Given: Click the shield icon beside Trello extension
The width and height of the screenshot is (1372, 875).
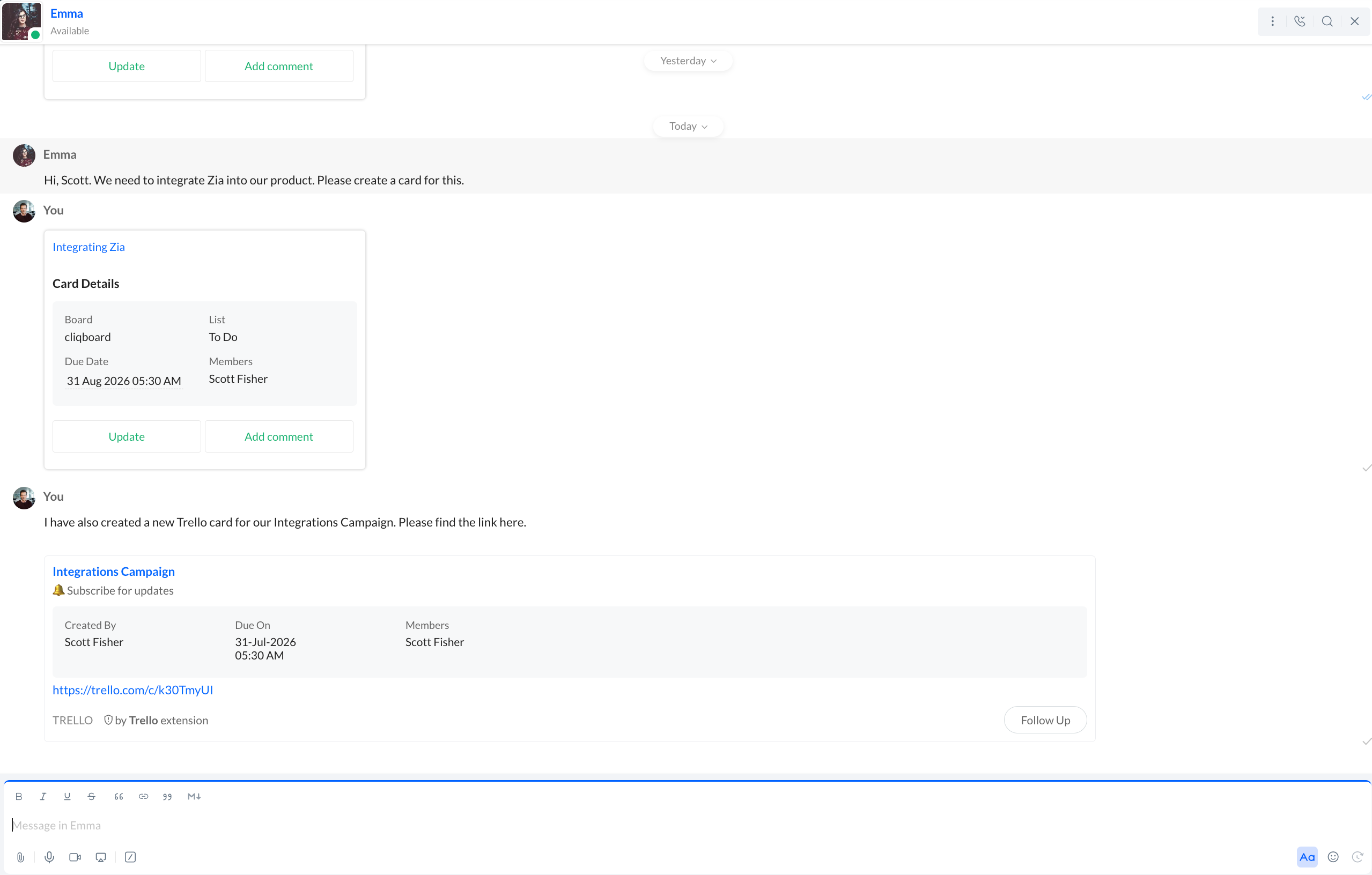Looking at the screenshot, I should point(108,721).
